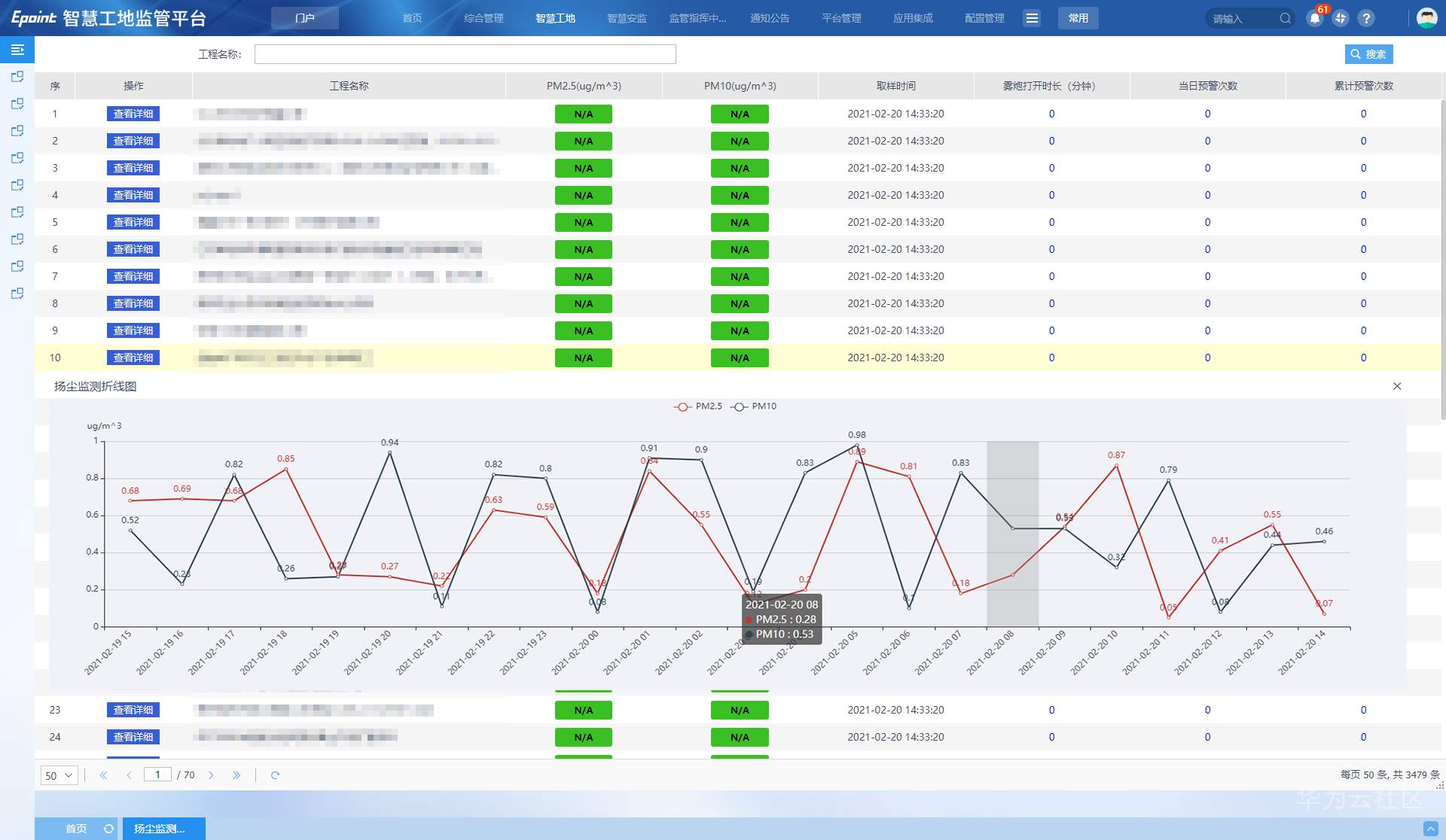Click 查看详细 for row 5
The image size is (1446, 840).
click(133, 222)
